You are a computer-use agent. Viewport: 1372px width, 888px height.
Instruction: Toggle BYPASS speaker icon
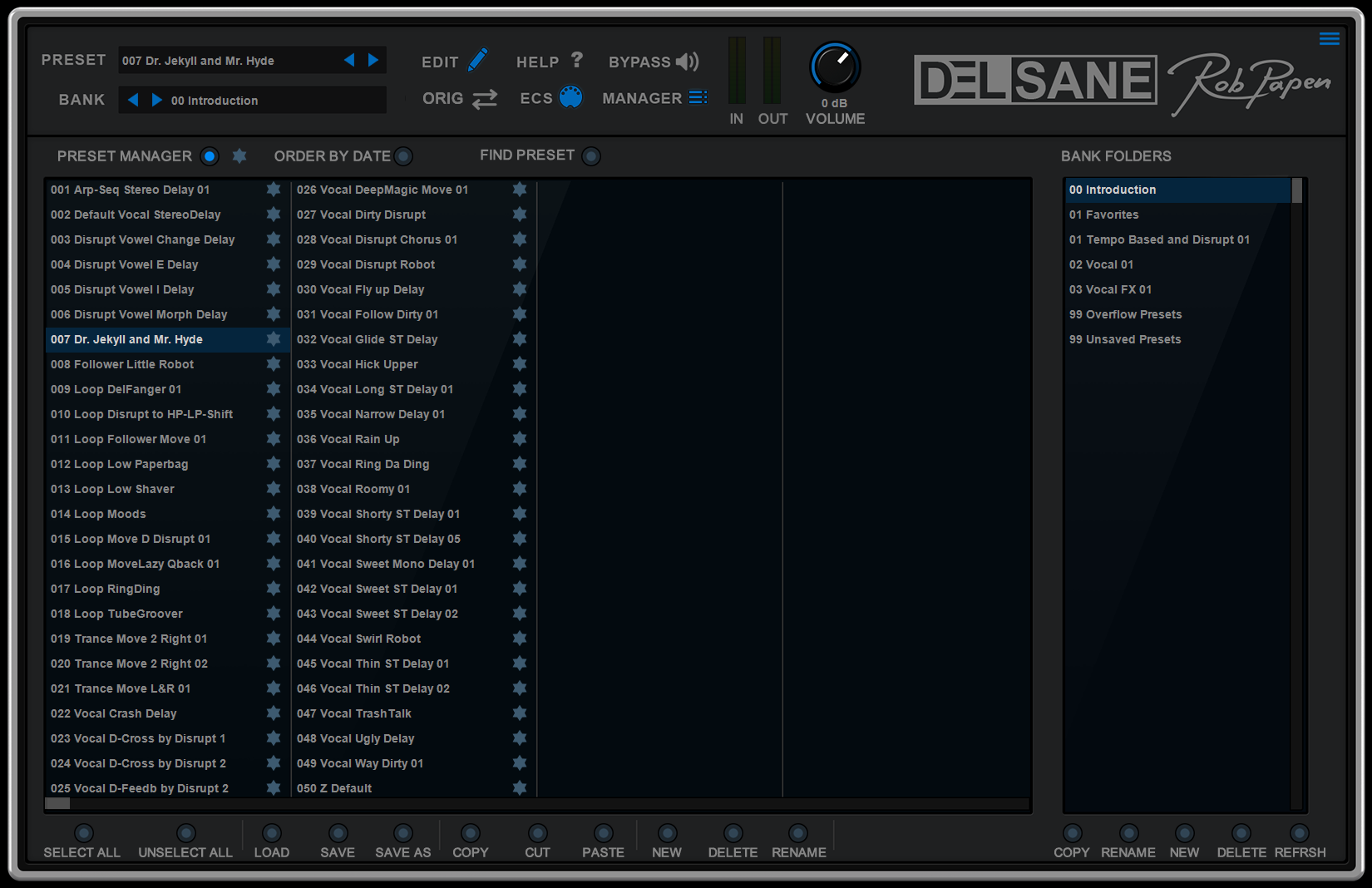point(688,62)
